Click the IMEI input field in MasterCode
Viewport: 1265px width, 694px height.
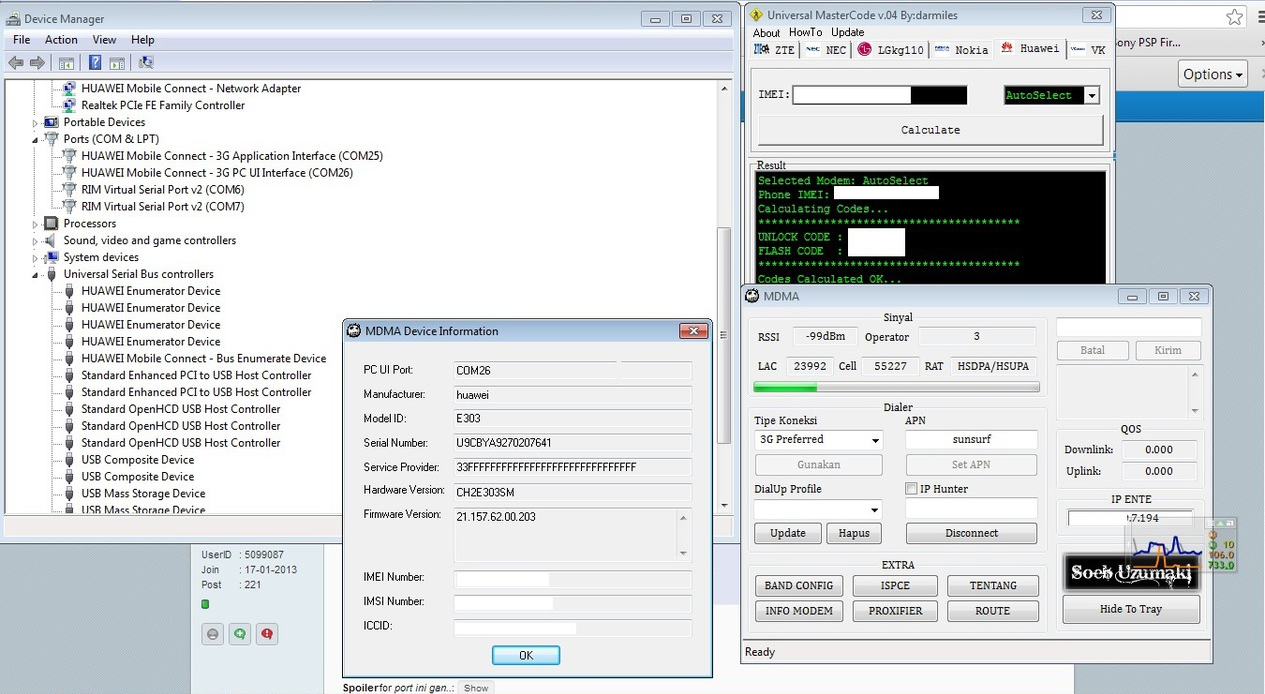pyautogui.click(x=880, y=95)
